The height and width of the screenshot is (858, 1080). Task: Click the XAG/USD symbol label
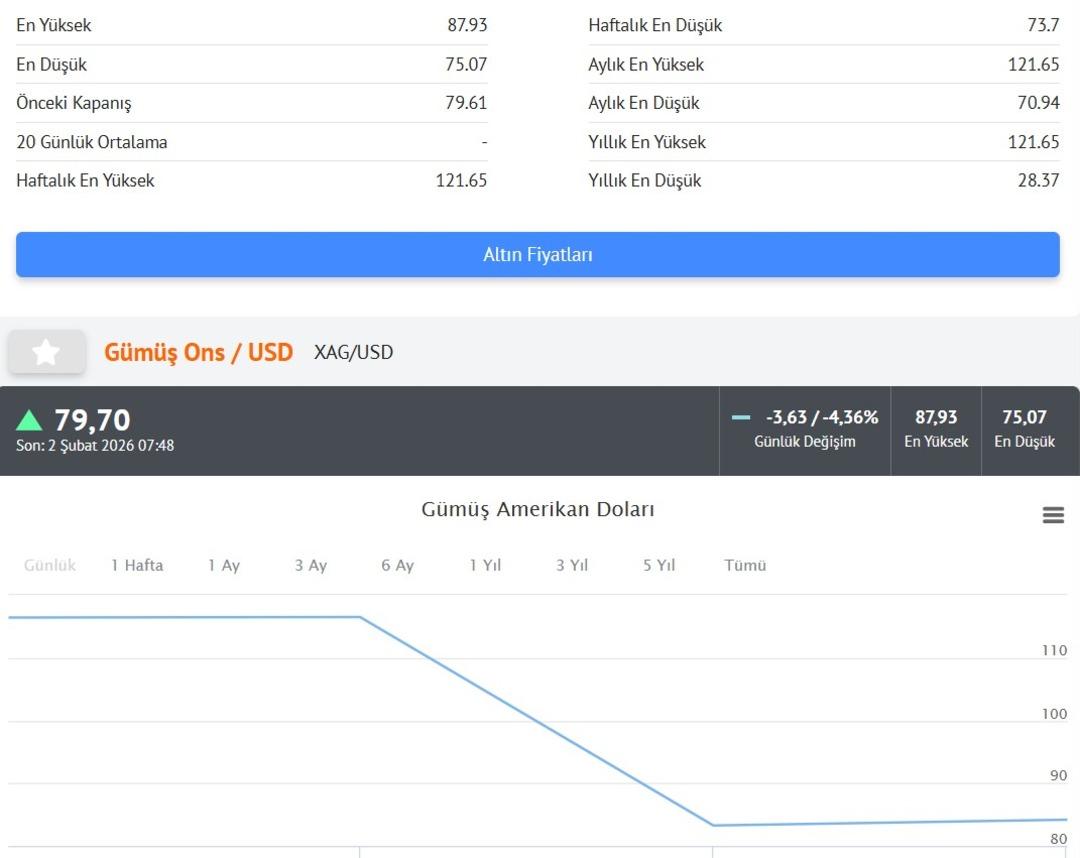[x=354, y=352]
